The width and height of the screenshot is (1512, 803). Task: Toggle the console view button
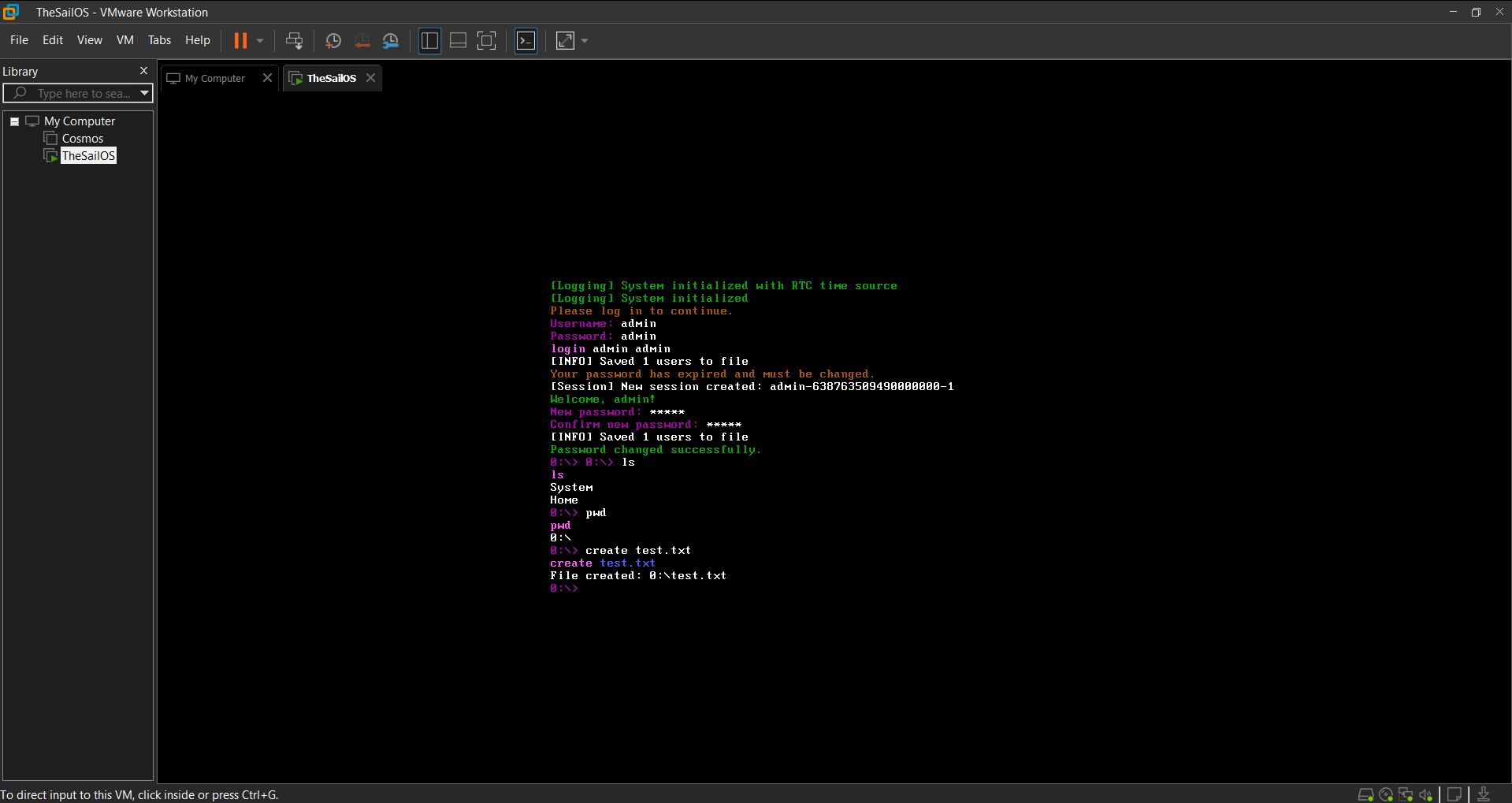click(526, 41)
